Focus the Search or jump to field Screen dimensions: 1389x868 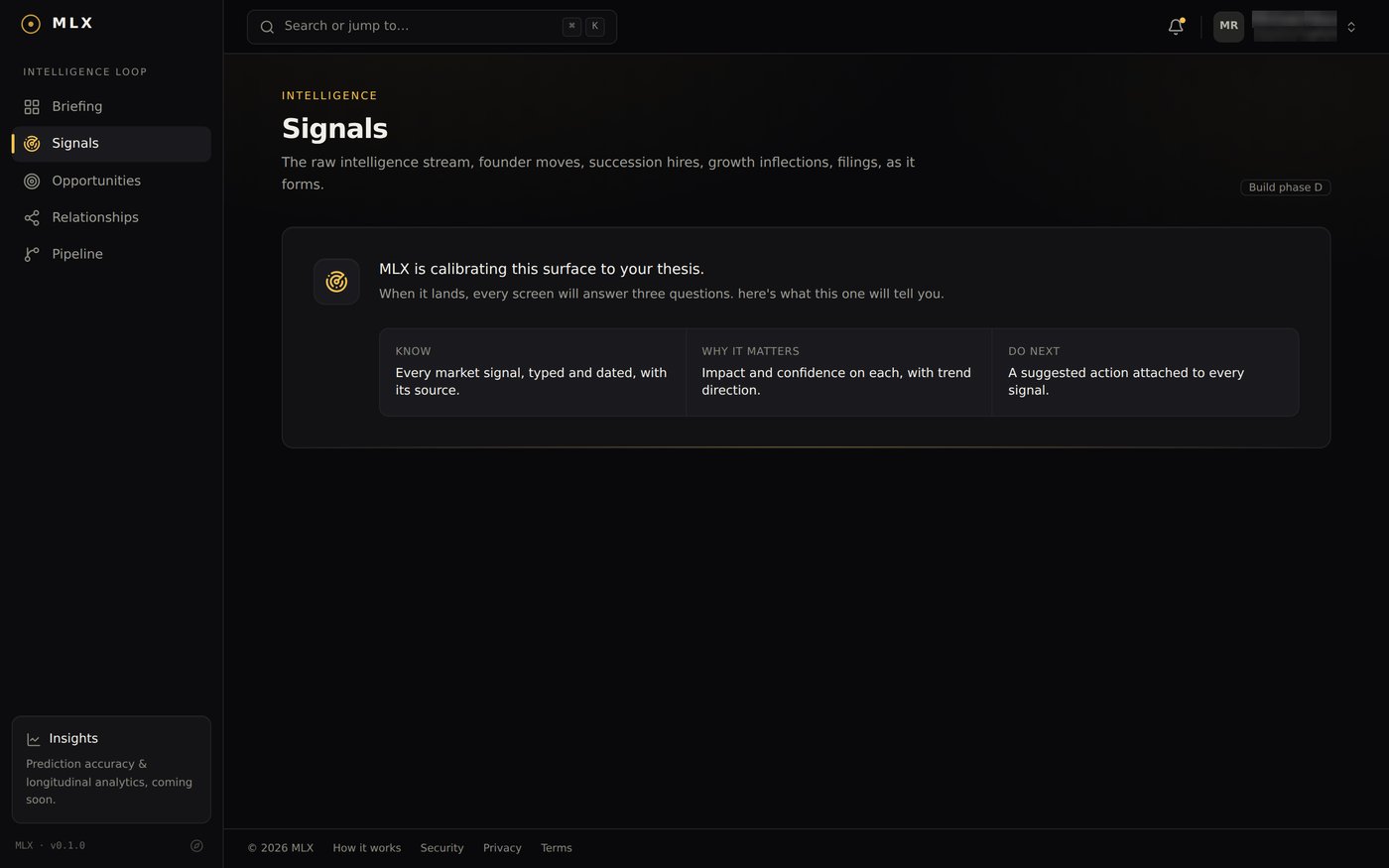pos(432,27)
